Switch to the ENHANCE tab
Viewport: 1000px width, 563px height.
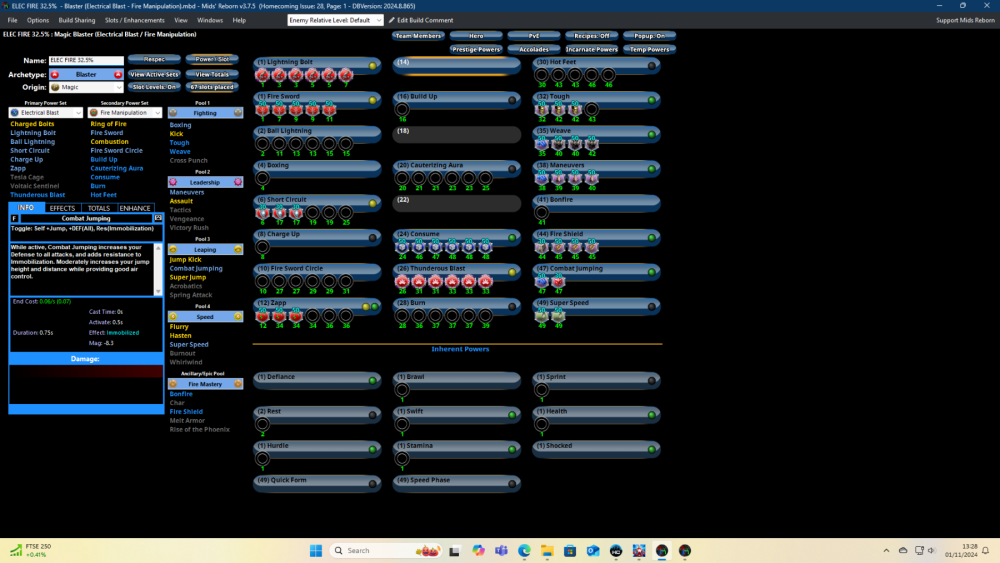click(x=135, y=208)
